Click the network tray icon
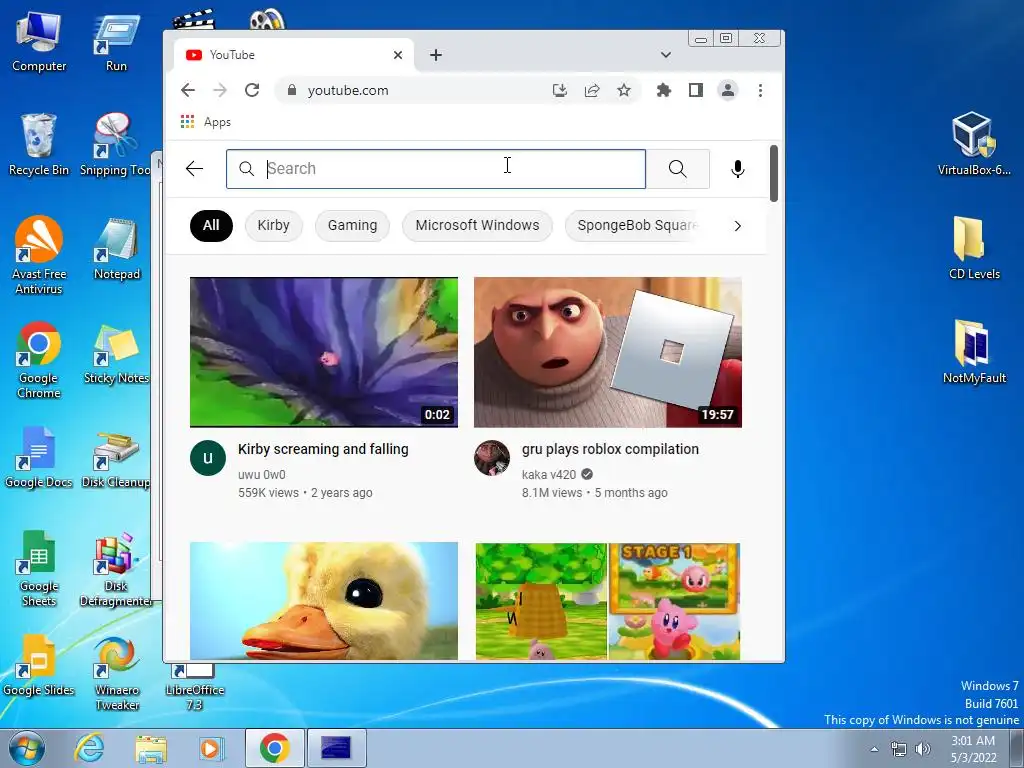This screenshot has width=1024, height=768. 899,749
